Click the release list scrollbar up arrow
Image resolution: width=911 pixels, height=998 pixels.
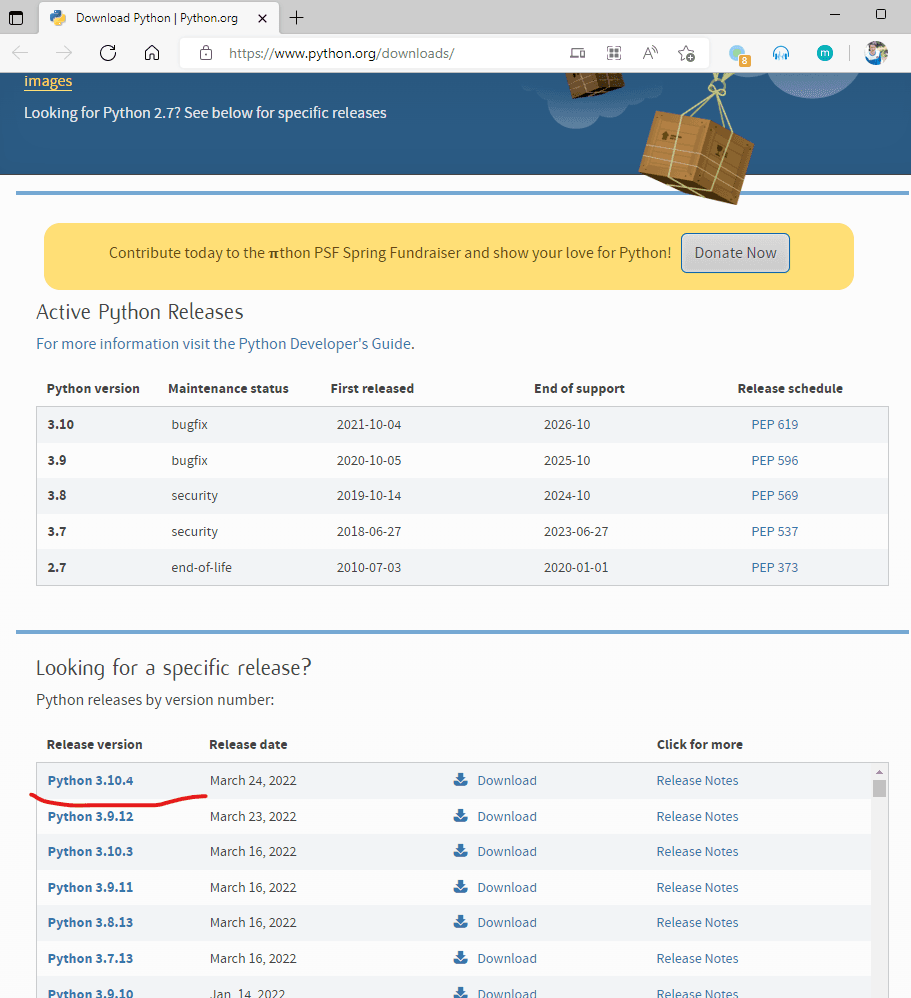pyautogui.click(x=879, y=772)
